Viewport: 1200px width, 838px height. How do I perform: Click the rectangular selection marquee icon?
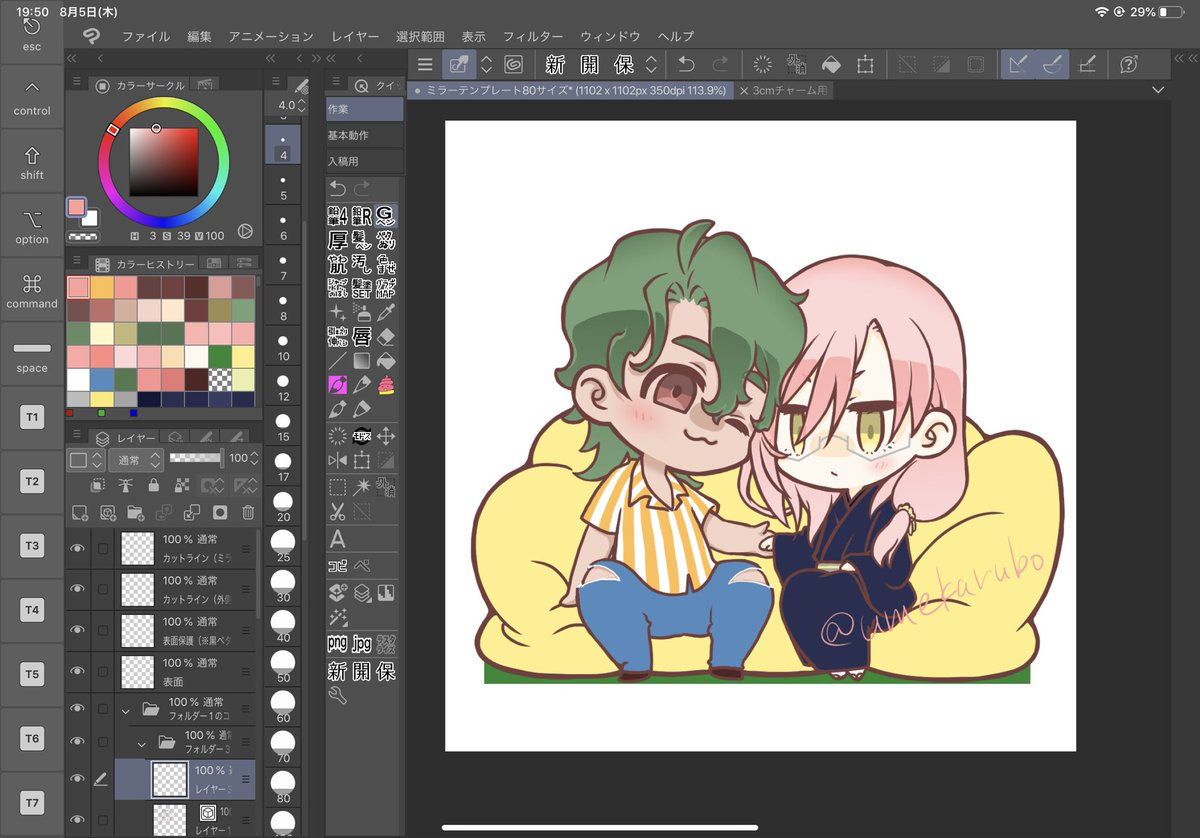[337, 487]
